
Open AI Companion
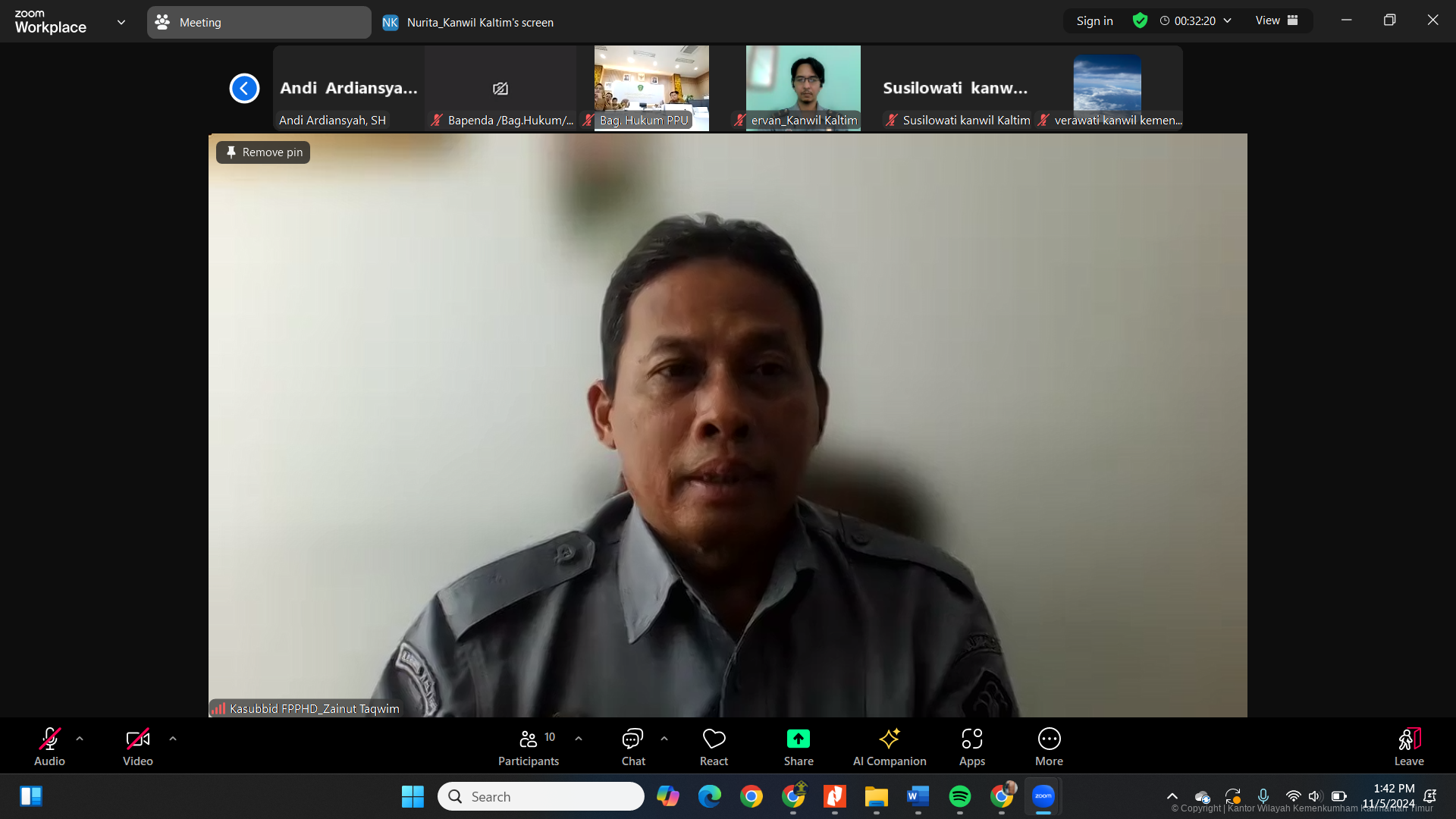[890, 747]
